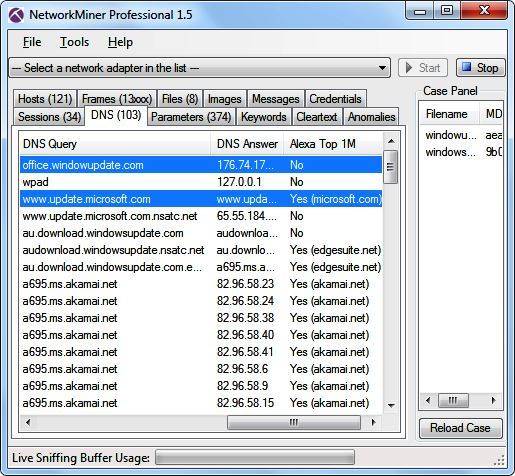This screenshot has height=476, width=515.
Task: Click the DNS list scroll-right arrow
Action: (374, 423)
